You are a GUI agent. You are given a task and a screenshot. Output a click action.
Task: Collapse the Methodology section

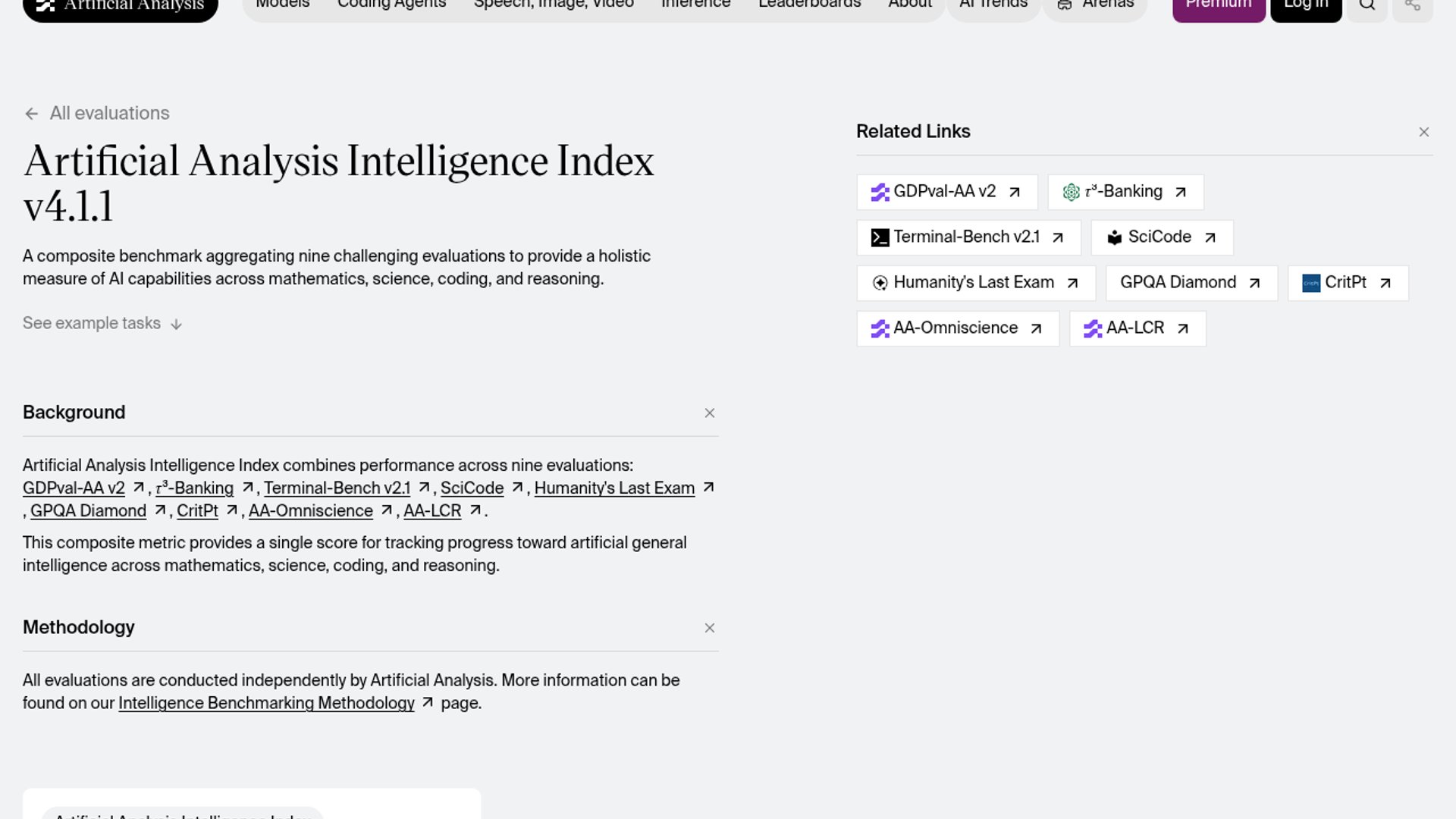coord(709,628)
